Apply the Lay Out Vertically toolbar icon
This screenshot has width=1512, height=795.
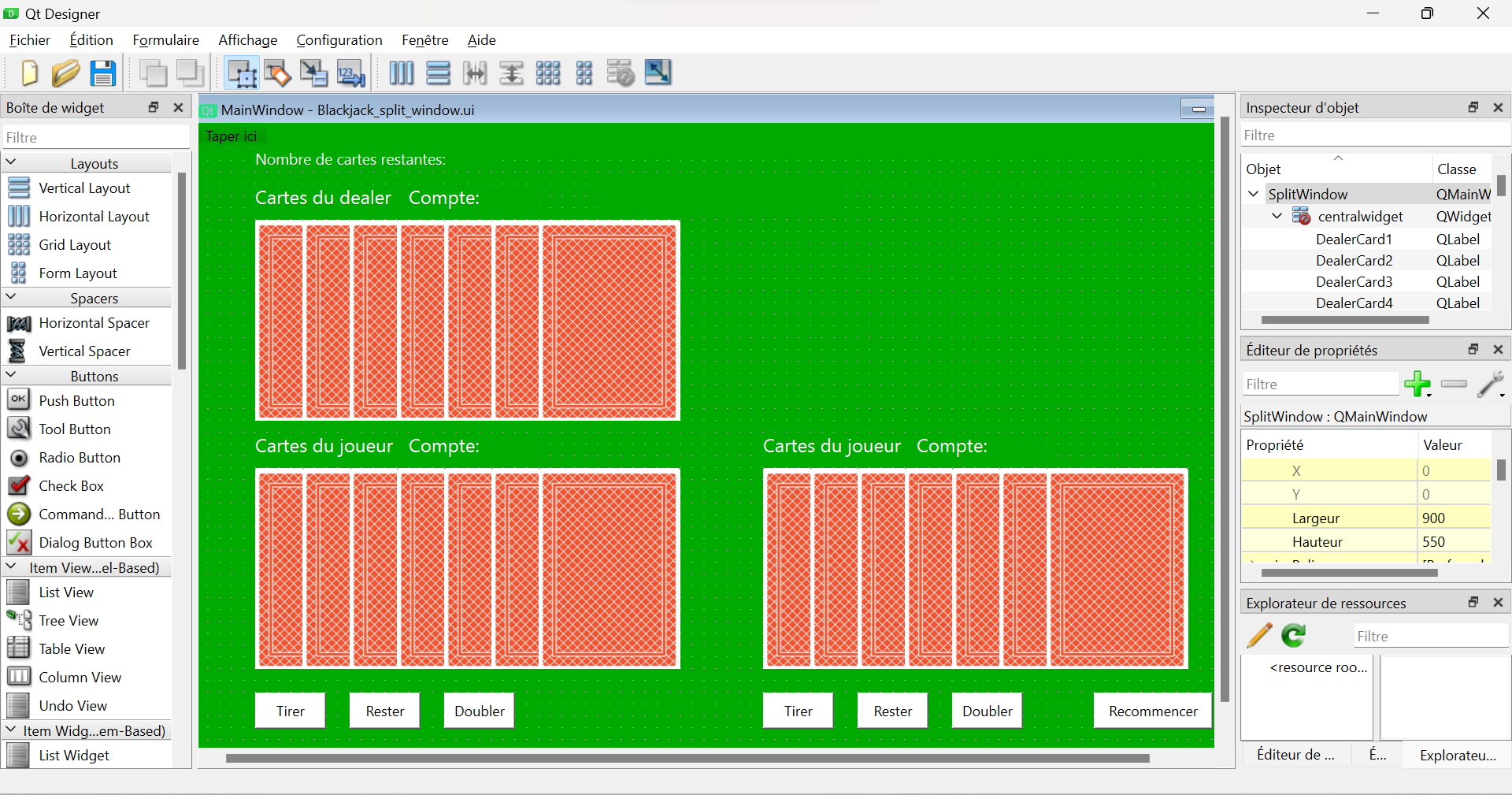pyautogui.click(x=439, y=72)
